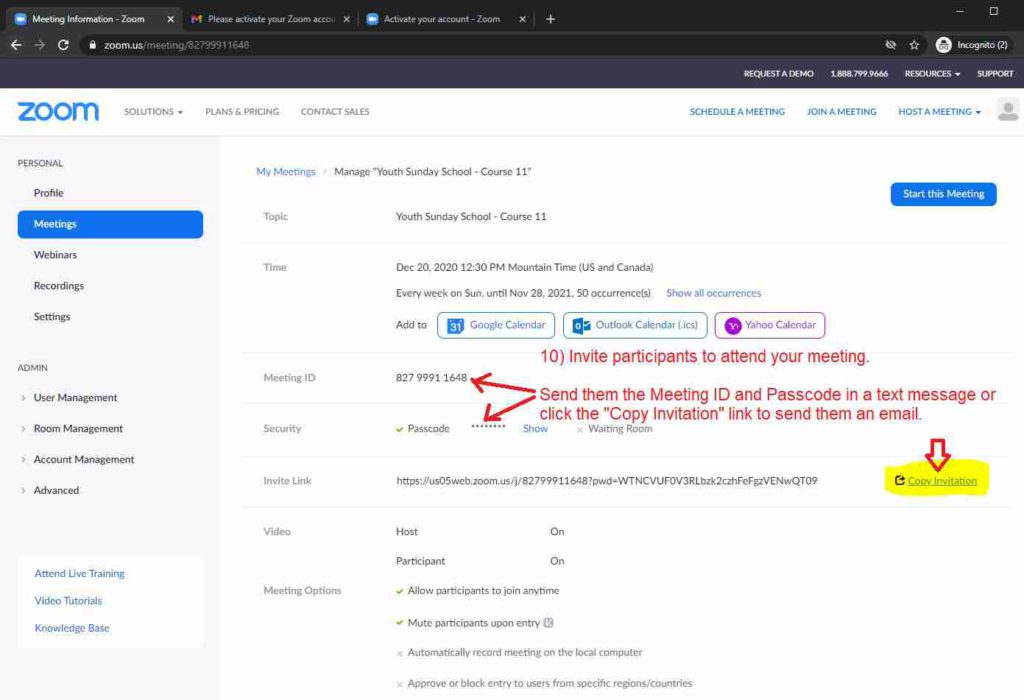The width and height of the screenshot is (1024, 700).
Task: Click the Copy Invitation link
Action: click(x=942, y=481)
